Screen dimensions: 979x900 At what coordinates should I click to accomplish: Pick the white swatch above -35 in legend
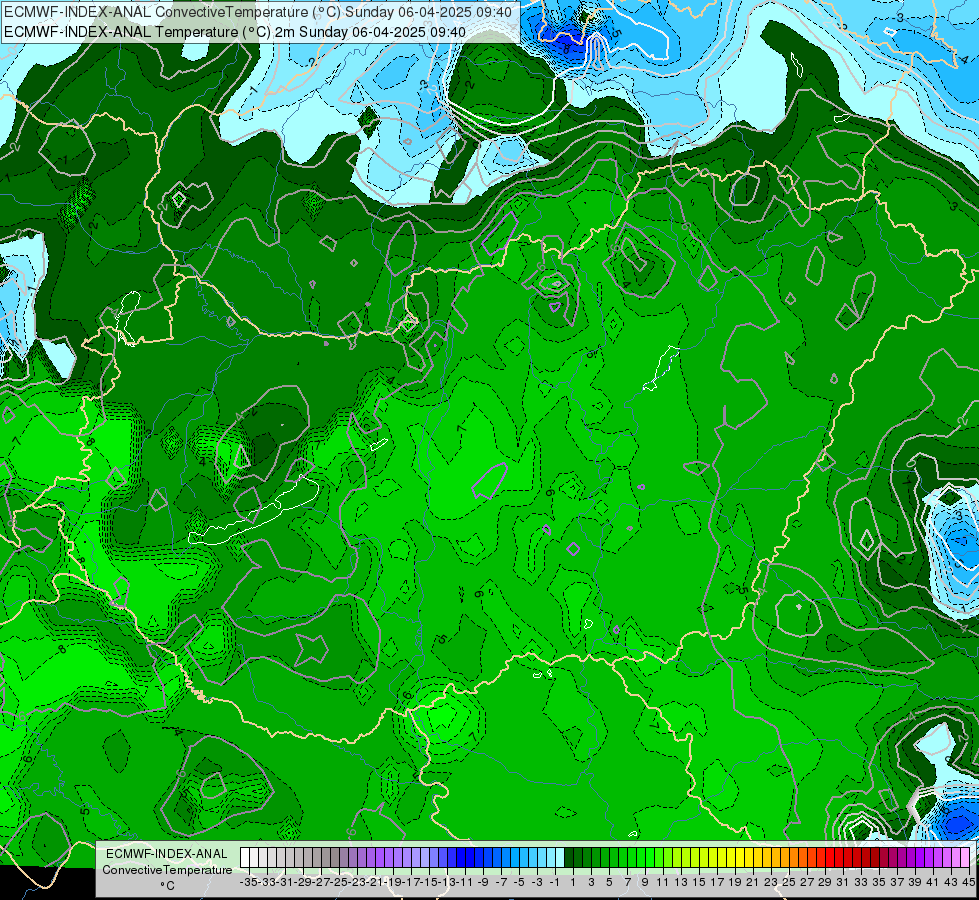click(245, 858)
